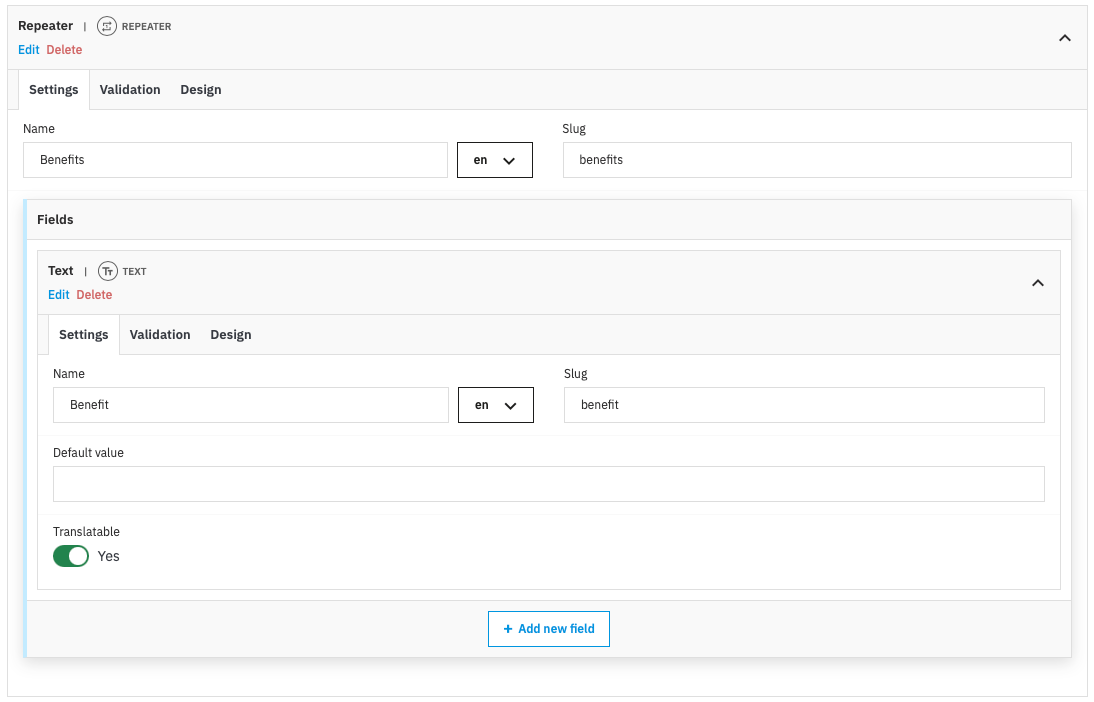1094x702 pixels.
Task: Toggle the Translatable switch off
Action: click(x=71, y=556)
